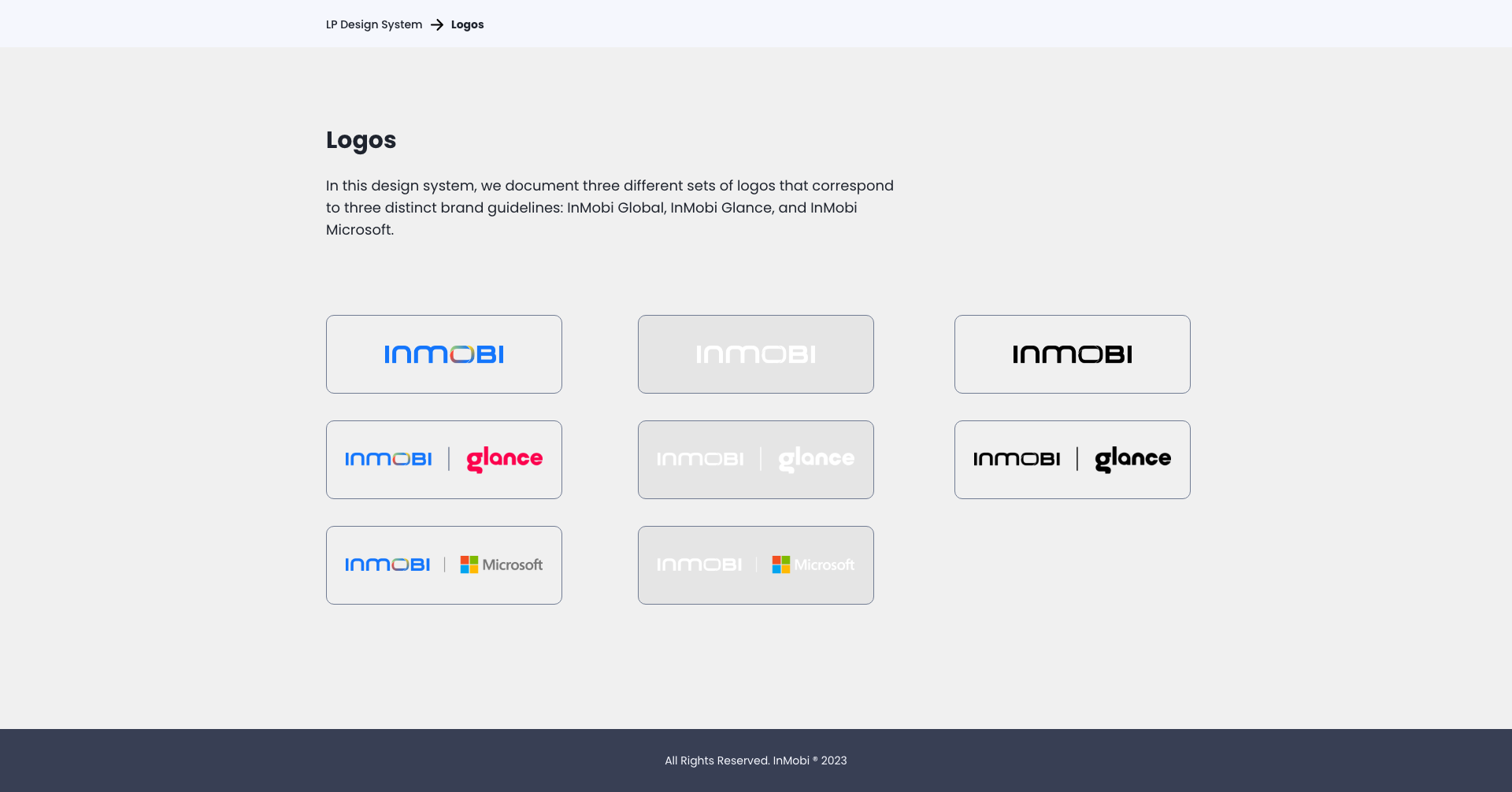This screenshot has height=792, width=1512.
Task: Click the black glance wordmark
Action: 1132,459
